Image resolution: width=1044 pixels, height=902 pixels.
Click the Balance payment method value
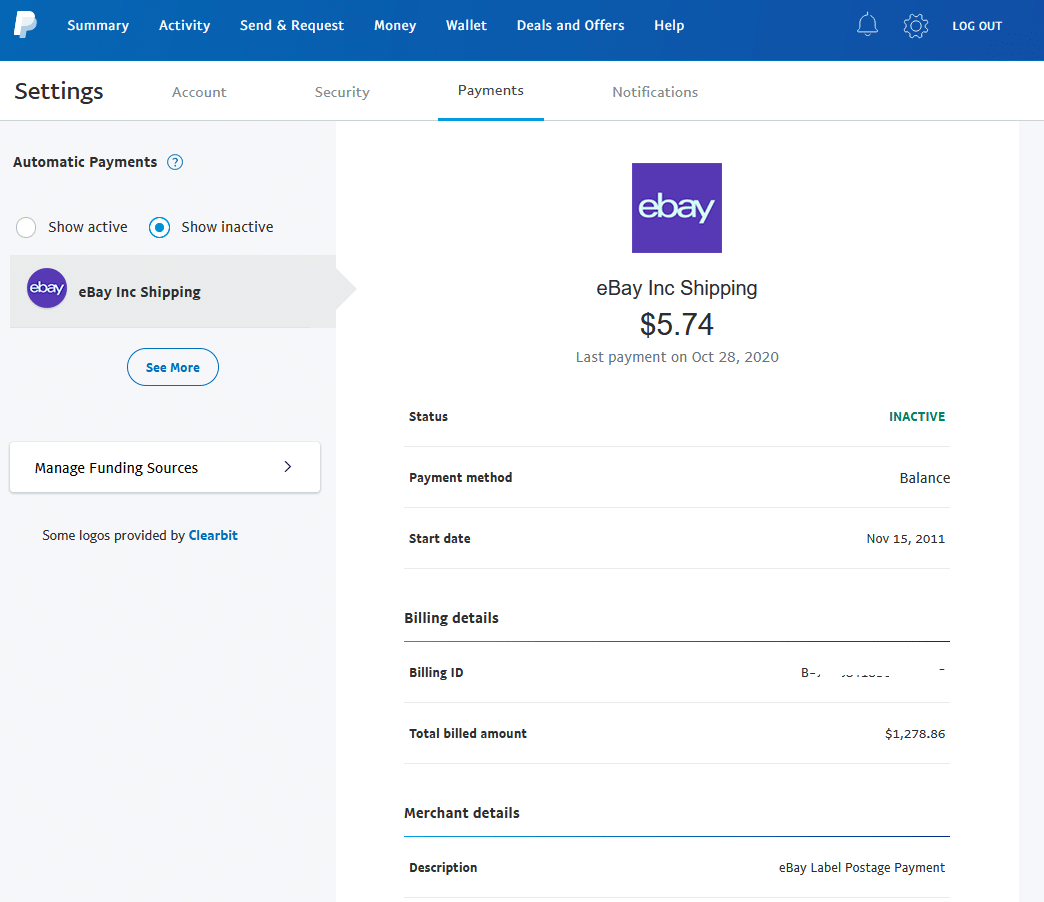point(924,478)
